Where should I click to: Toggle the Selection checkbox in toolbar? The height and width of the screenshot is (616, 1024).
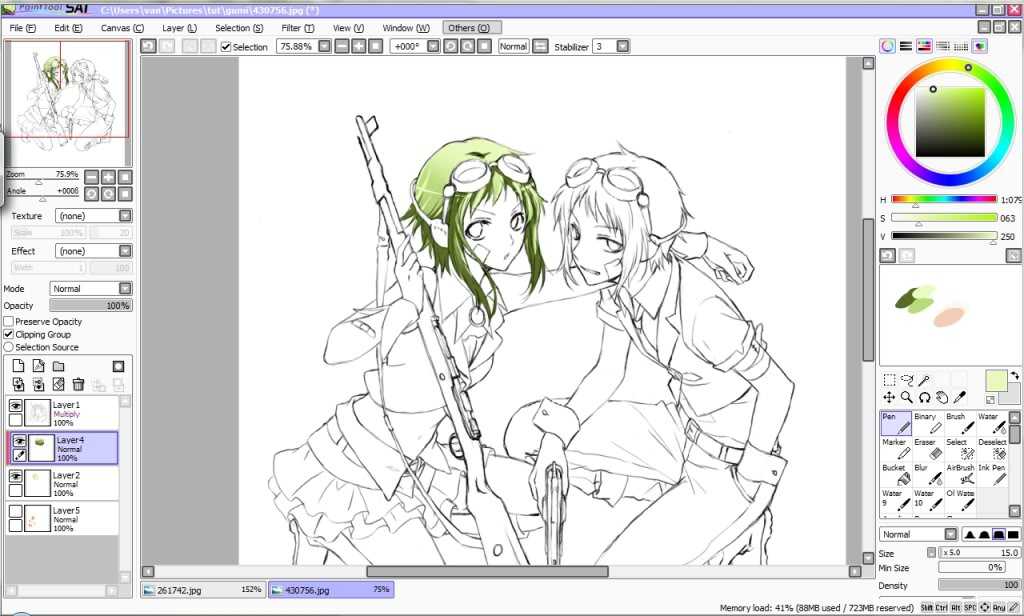click(226, 47)
